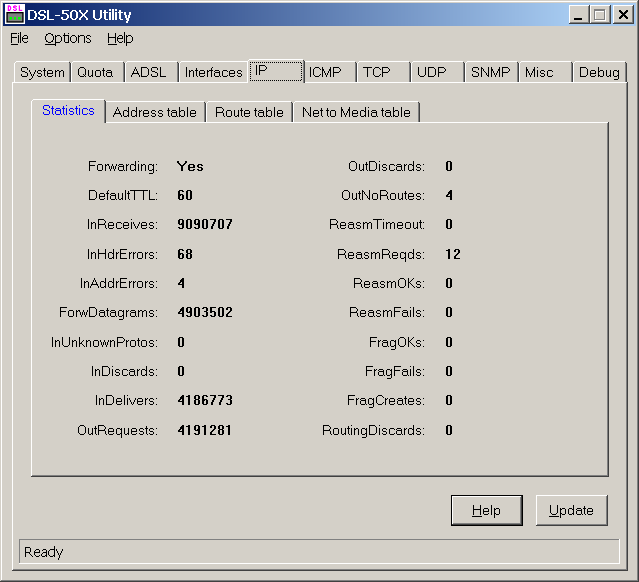This screenshot has width=639, height=582.
Task: Switch to the SNMP tab
Action: point(490,72)
